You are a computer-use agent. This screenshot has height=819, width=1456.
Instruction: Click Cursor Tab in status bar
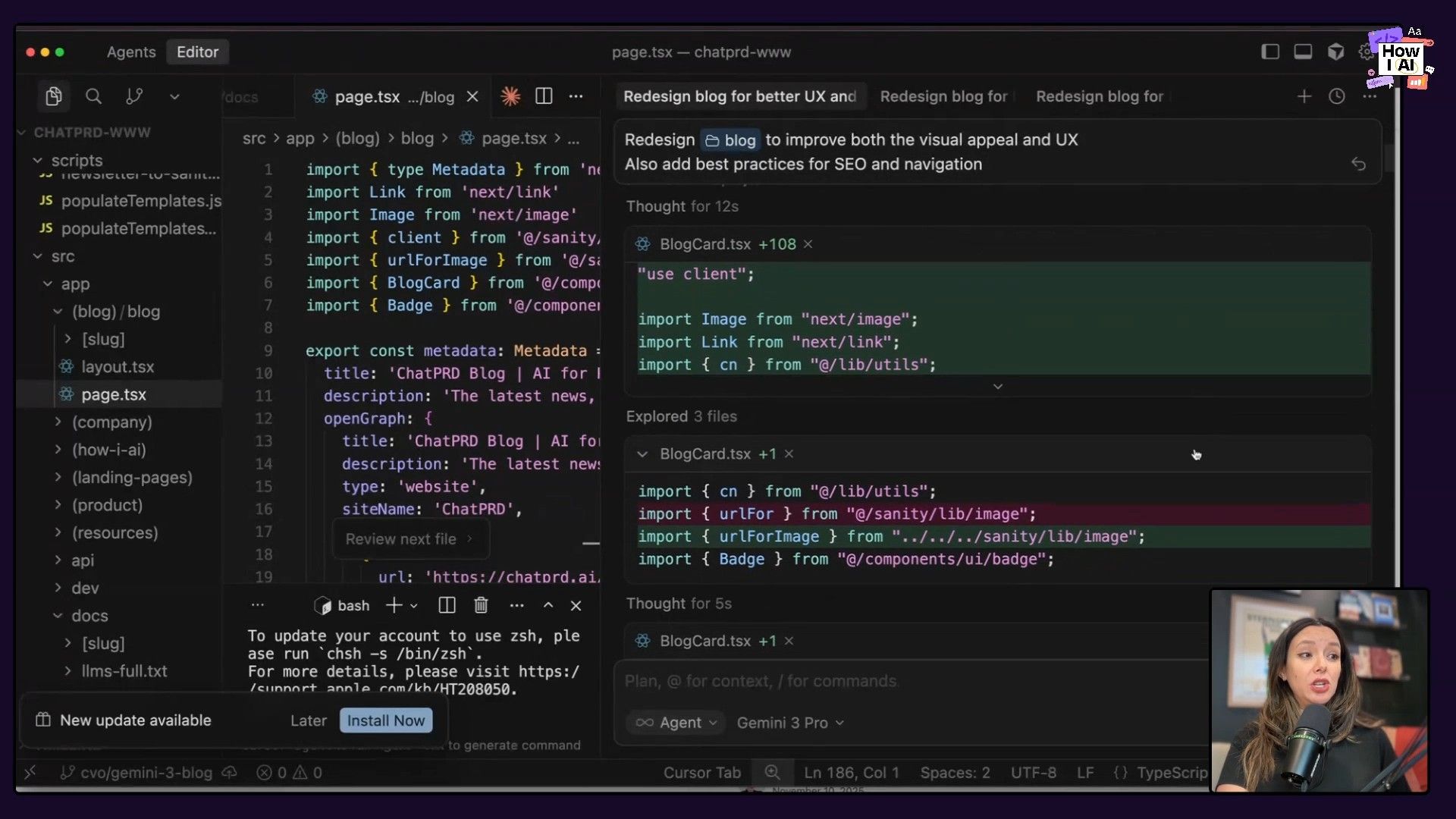pyautogui.click(x=701, y=773)
